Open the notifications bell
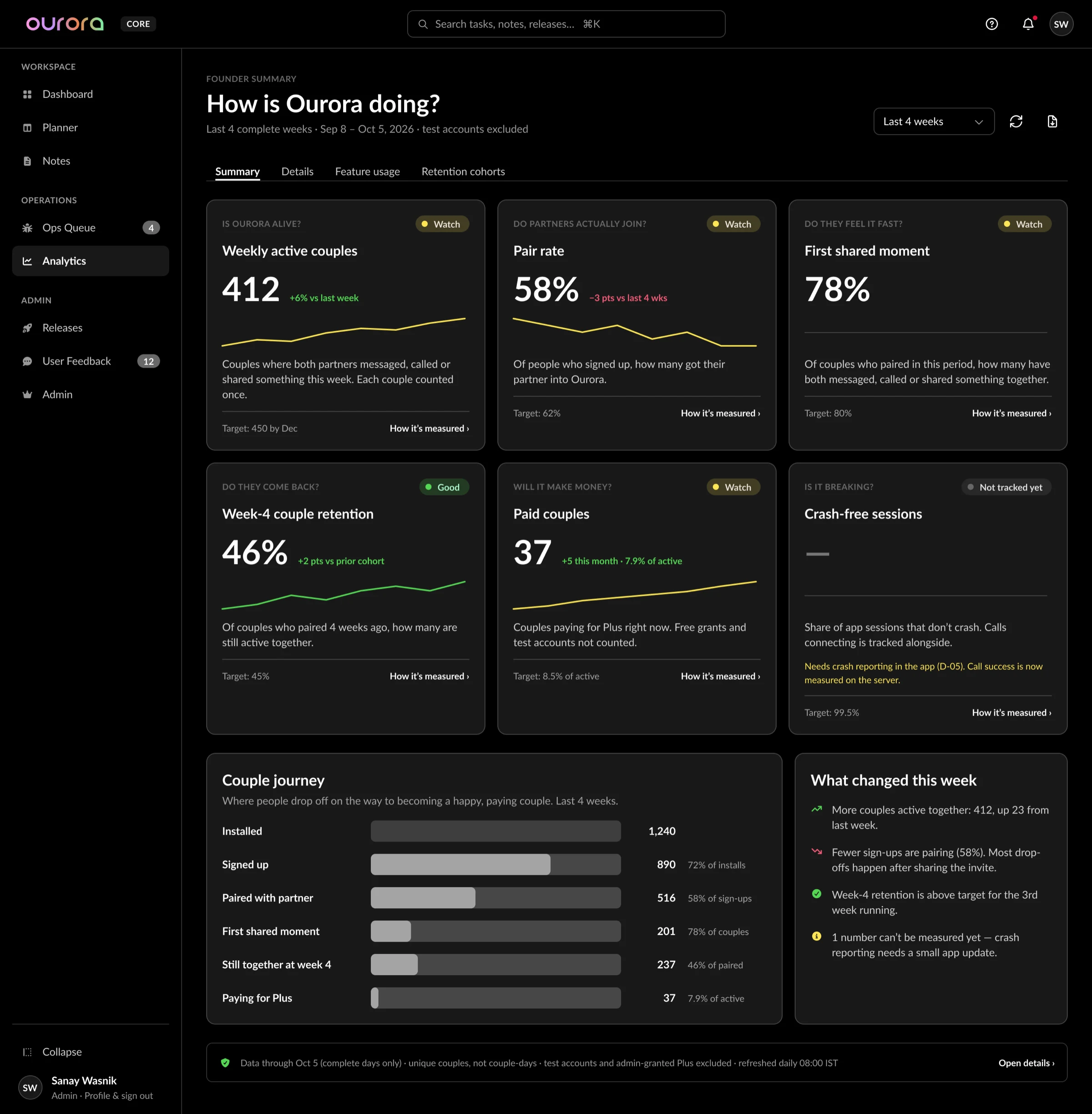Viewport: 1092px width, 1114px height. (x=1028, y=24)
